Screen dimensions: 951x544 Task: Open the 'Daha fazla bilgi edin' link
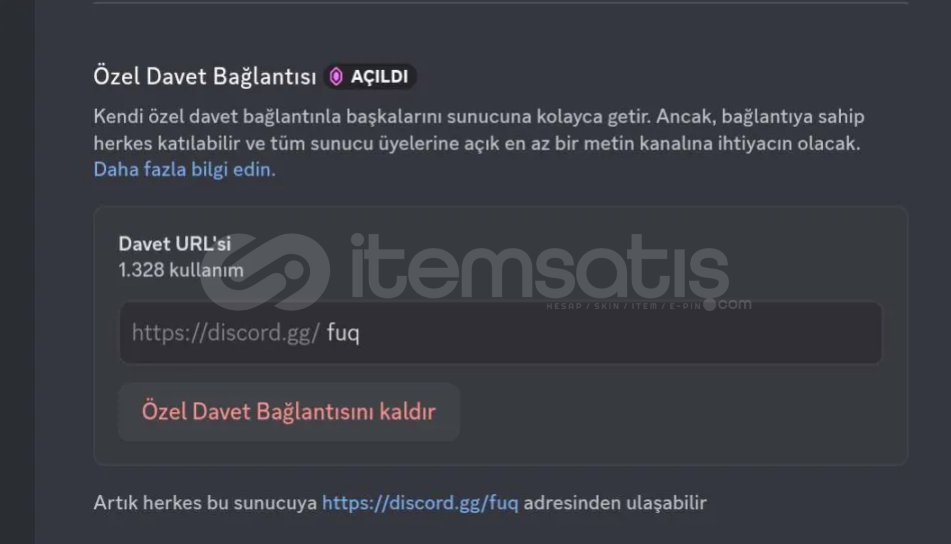coord(184,169)
